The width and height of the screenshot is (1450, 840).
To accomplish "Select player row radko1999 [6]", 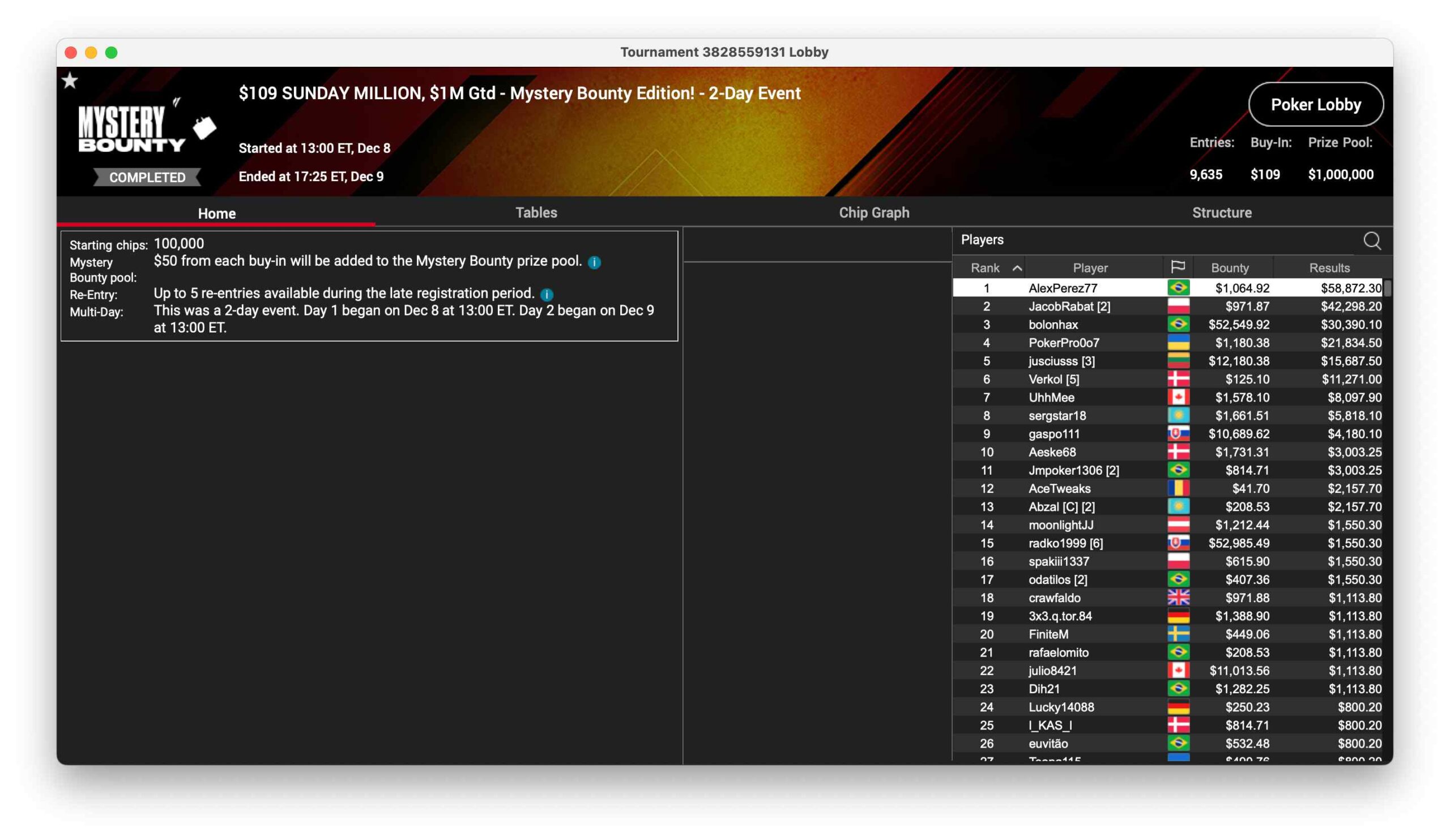I will pos(1065,543).
